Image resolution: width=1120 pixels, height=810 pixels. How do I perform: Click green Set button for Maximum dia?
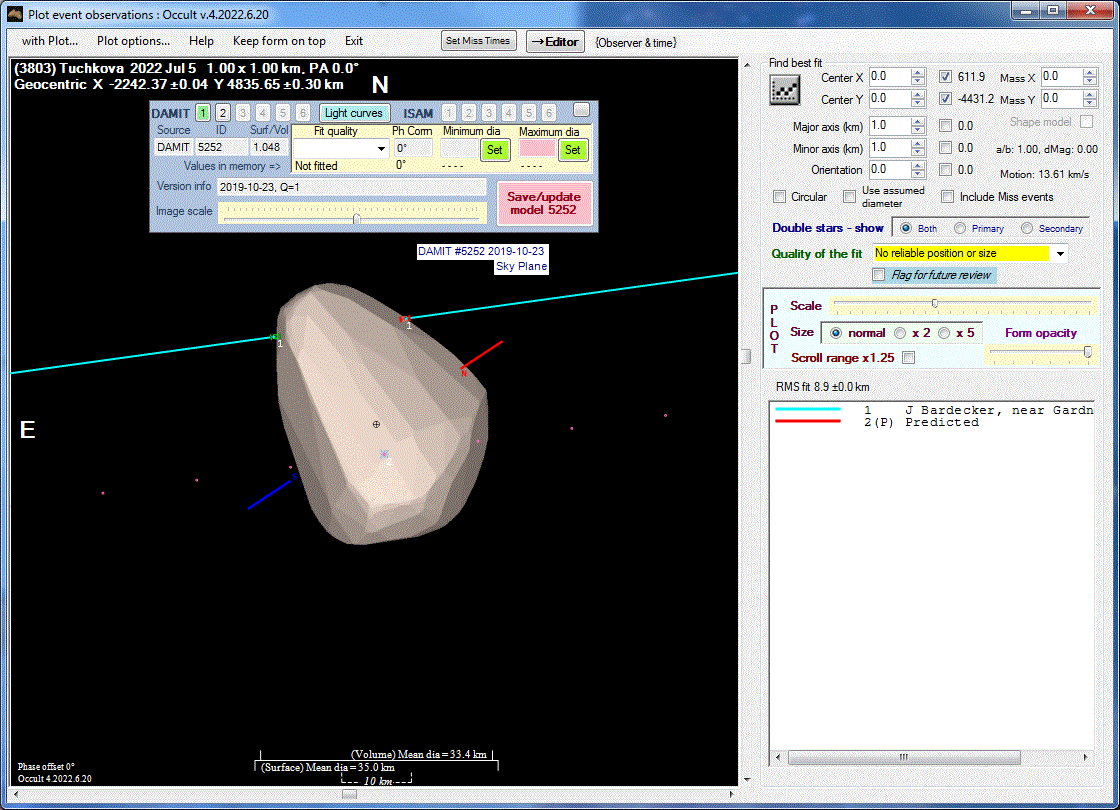[x=572, y=150]
